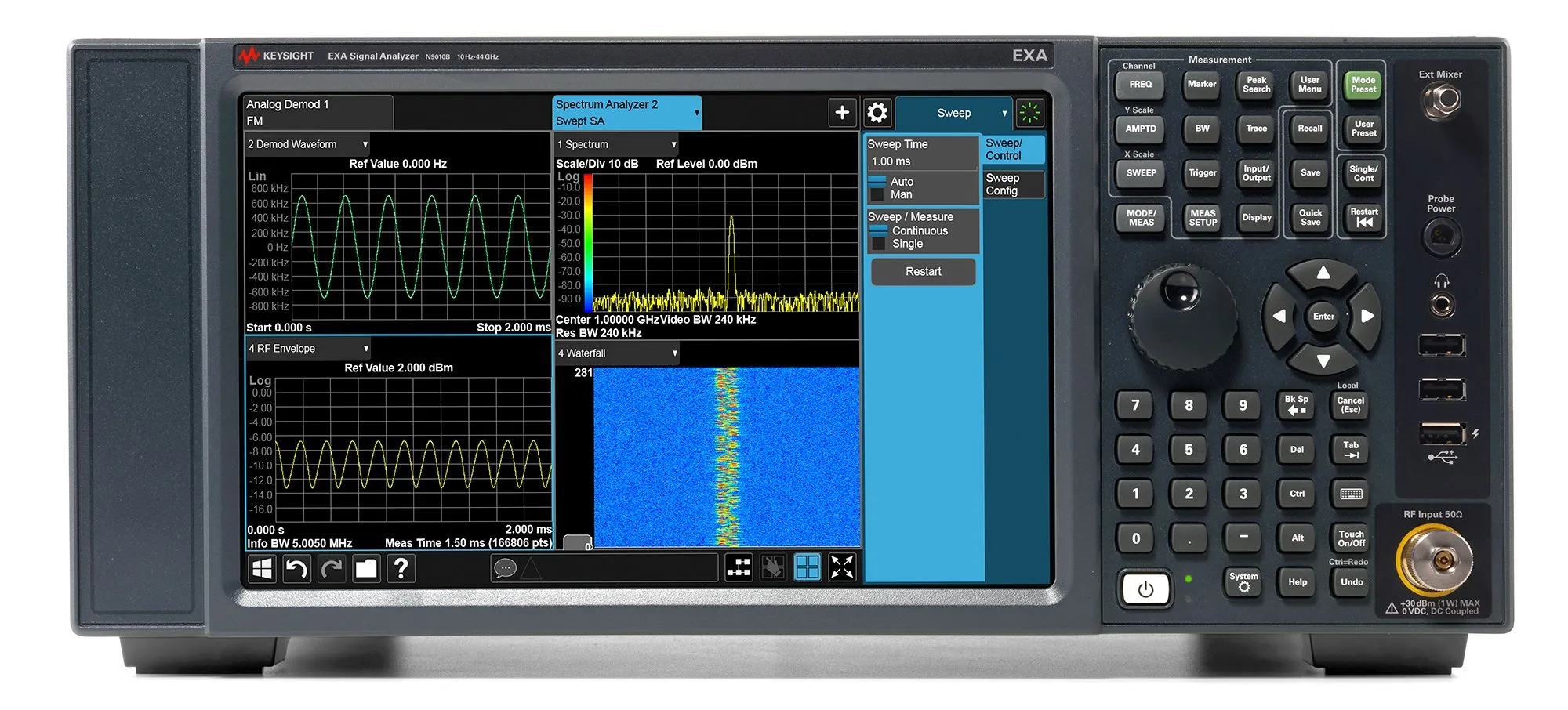Viewport: 1568px width, 710px height.
Task: Open the Sweep menu dropdown arrow
Action: click(x=1005, y=113)
